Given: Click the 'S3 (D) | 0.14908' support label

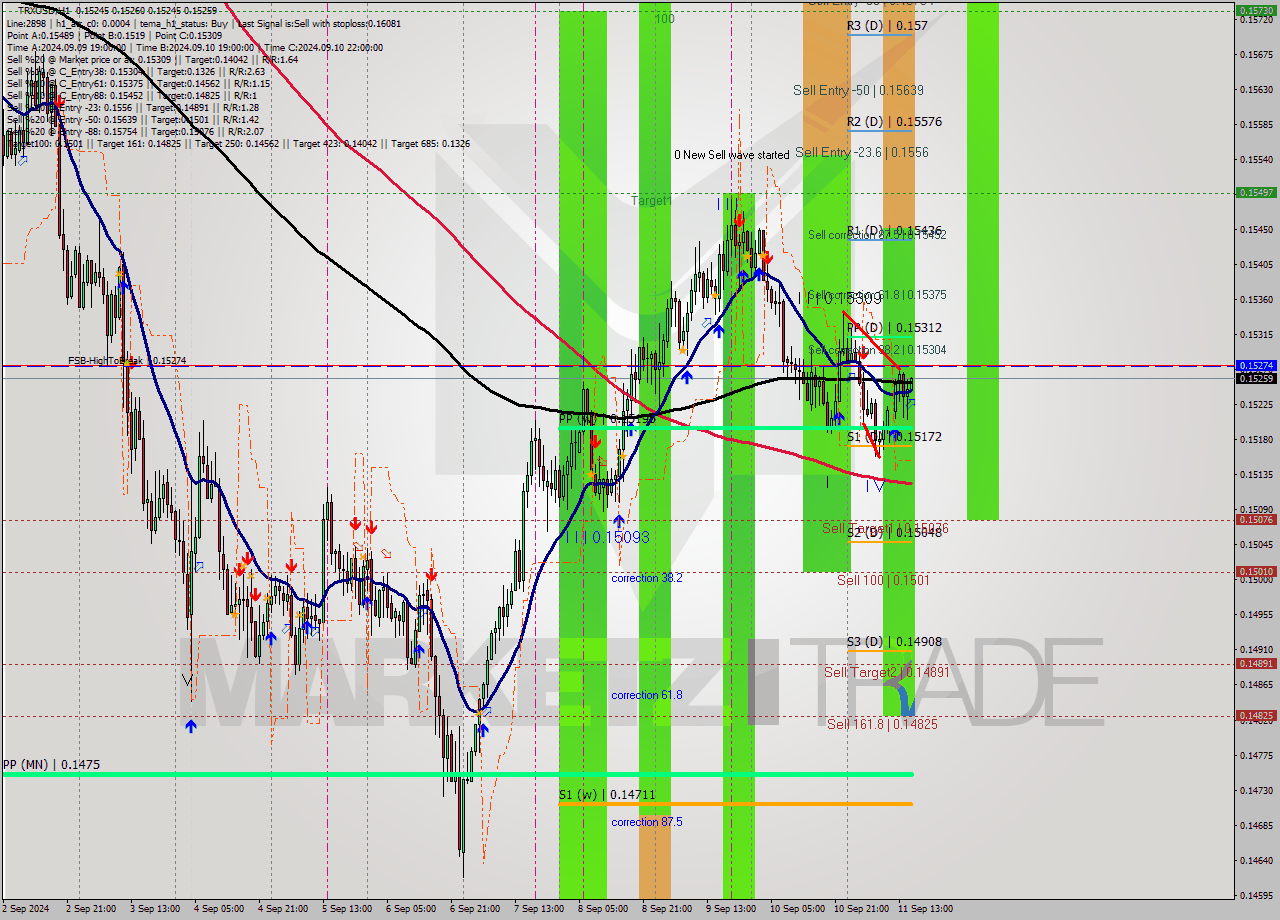Looking at the screenshot, I should [x=894, y=642].
